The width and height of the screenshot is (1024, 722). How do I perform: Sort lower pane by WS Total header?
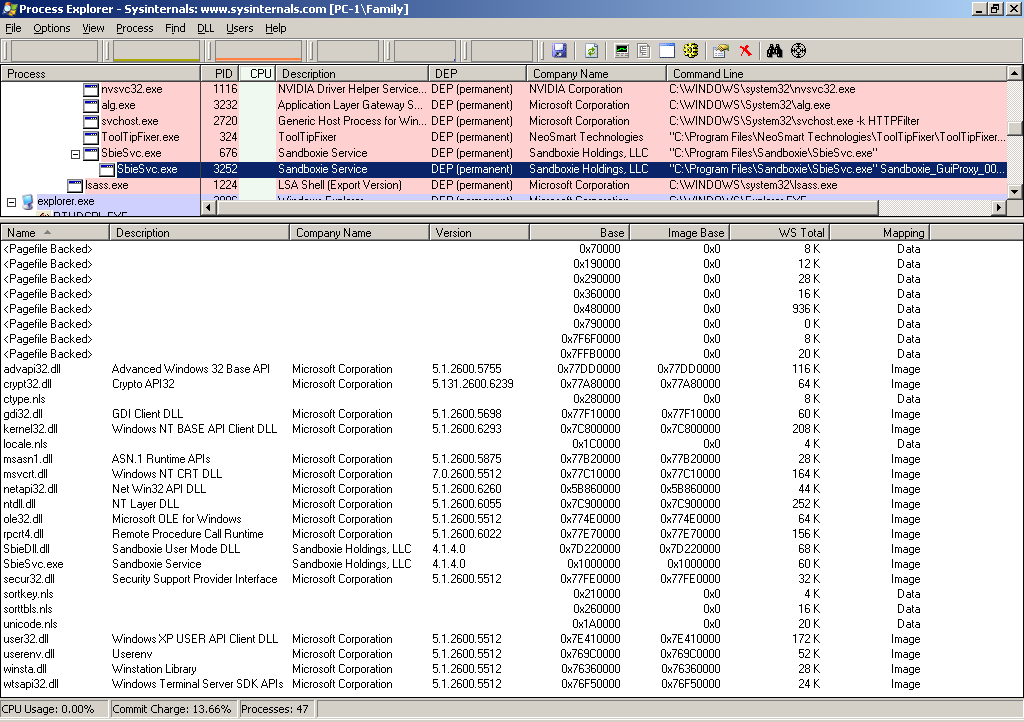click(x=779, y=233)
